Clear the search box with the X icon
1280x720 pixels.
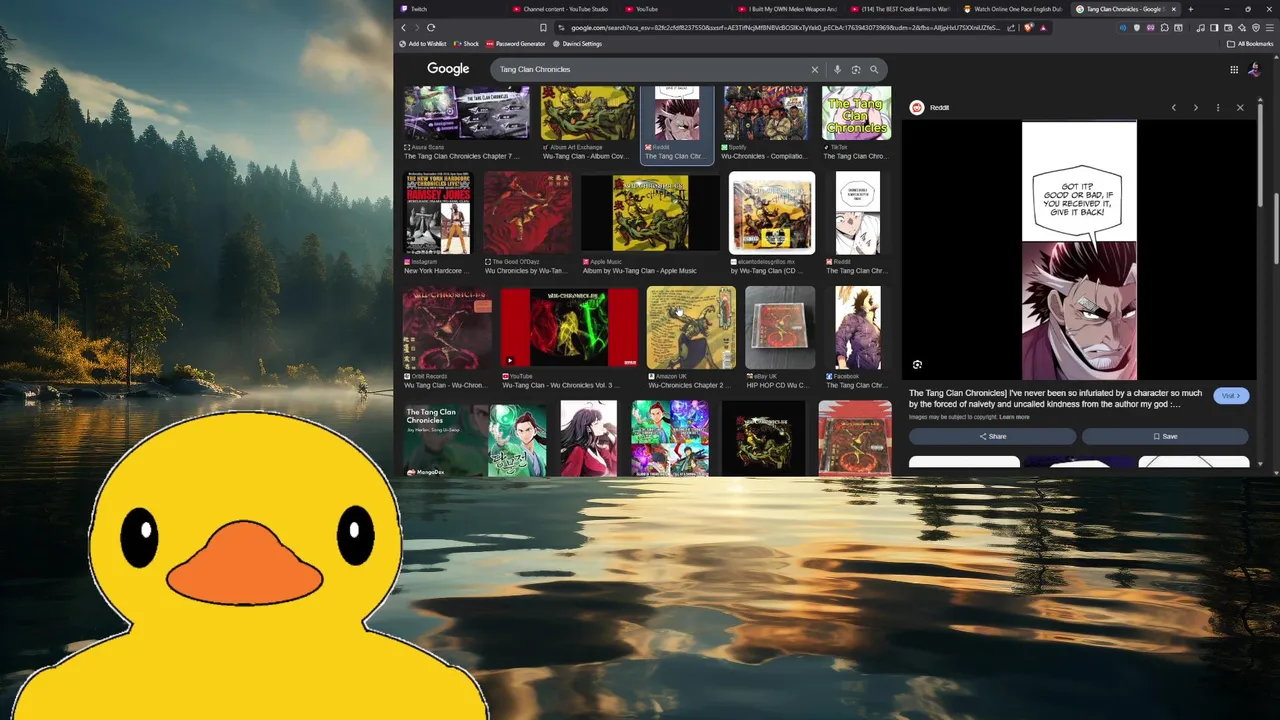point(814,69)
